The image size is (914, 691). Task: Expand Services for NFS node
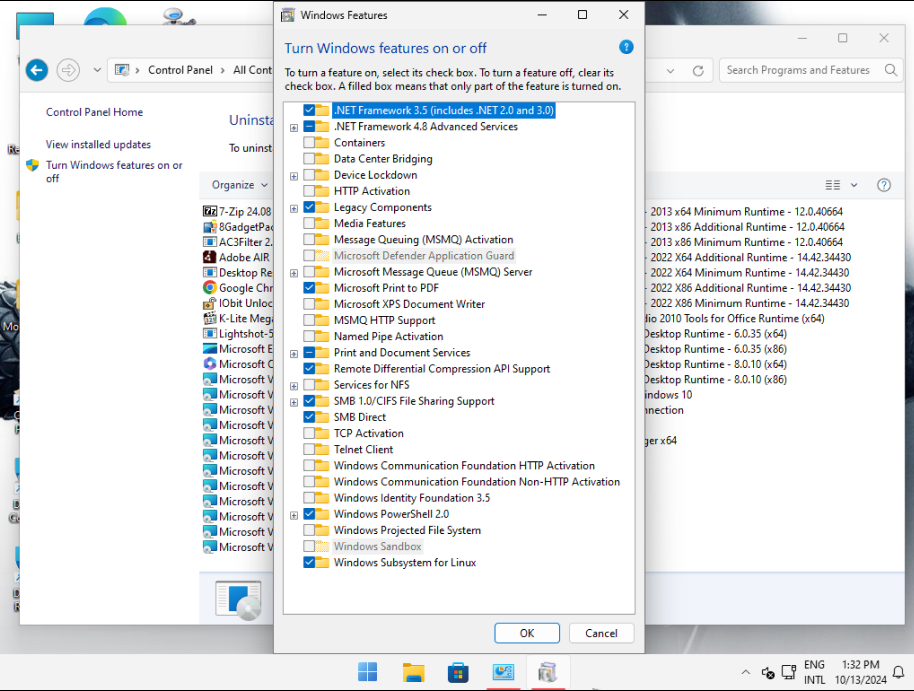click(294, 386)
